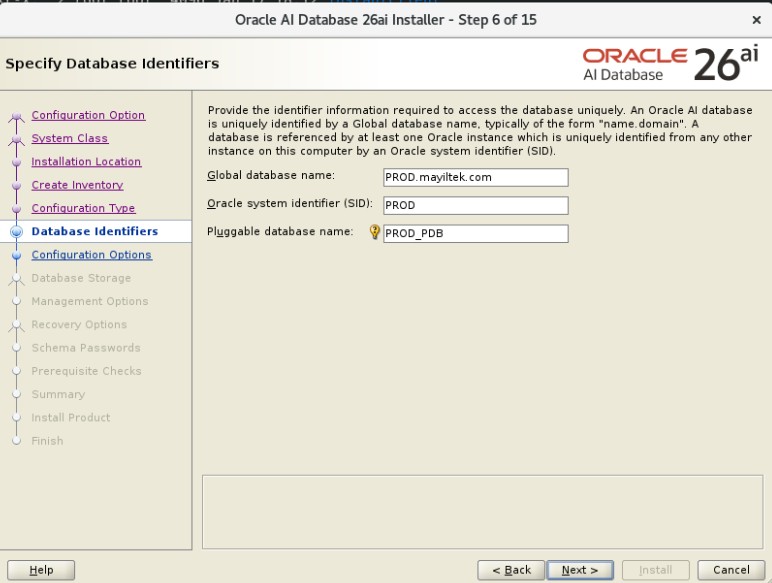Click the Pluggable database name label
The width and height of the screenshot is (772, 583).
(280, 231)
